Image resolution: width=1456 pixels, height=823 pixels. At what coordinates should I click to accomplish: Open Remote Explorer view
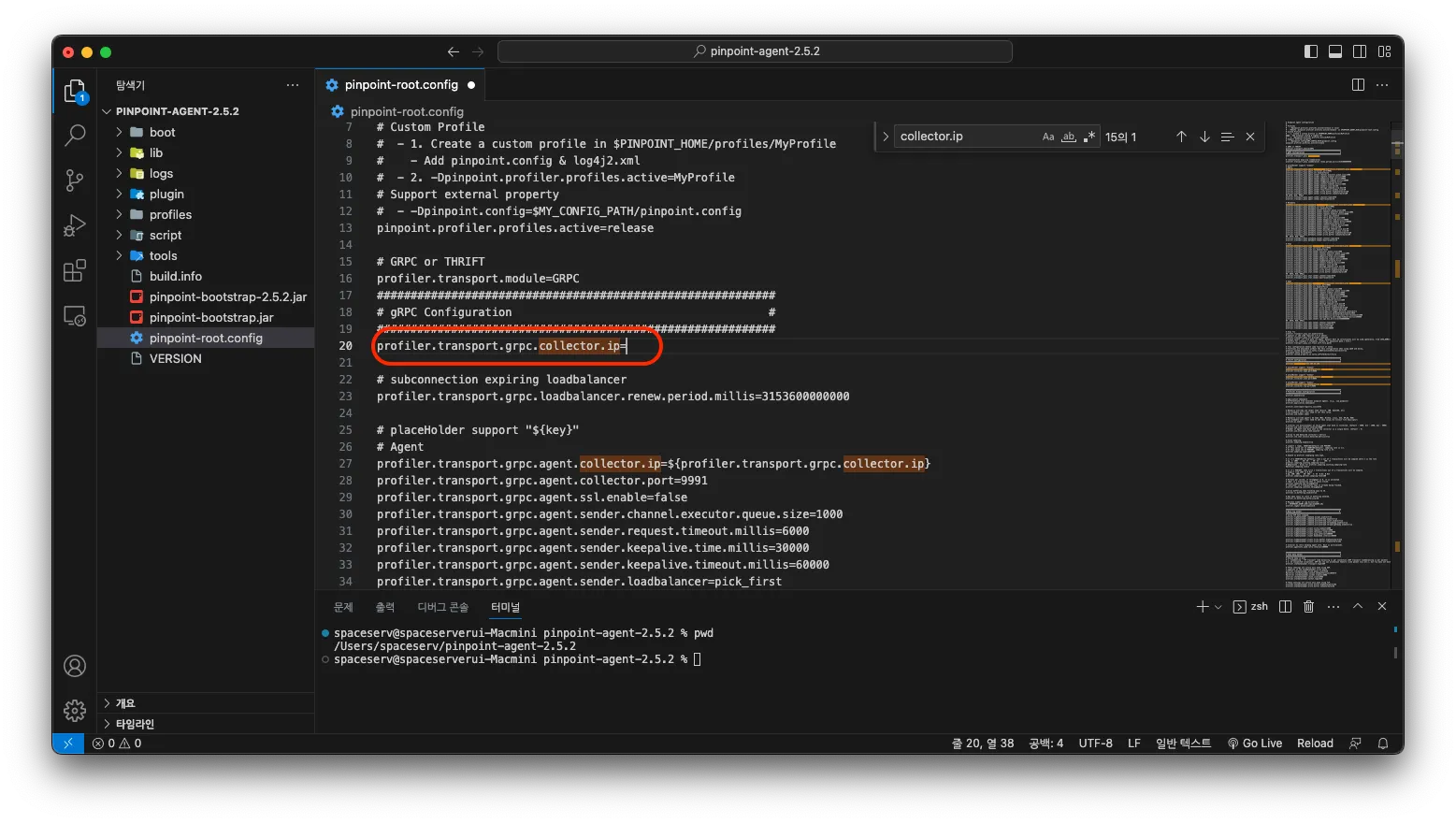[75, 316]
